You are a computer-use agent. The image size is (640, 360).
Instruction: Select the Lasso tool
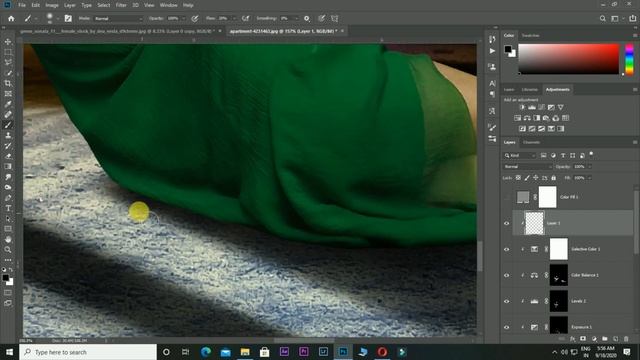coord(8,62)
